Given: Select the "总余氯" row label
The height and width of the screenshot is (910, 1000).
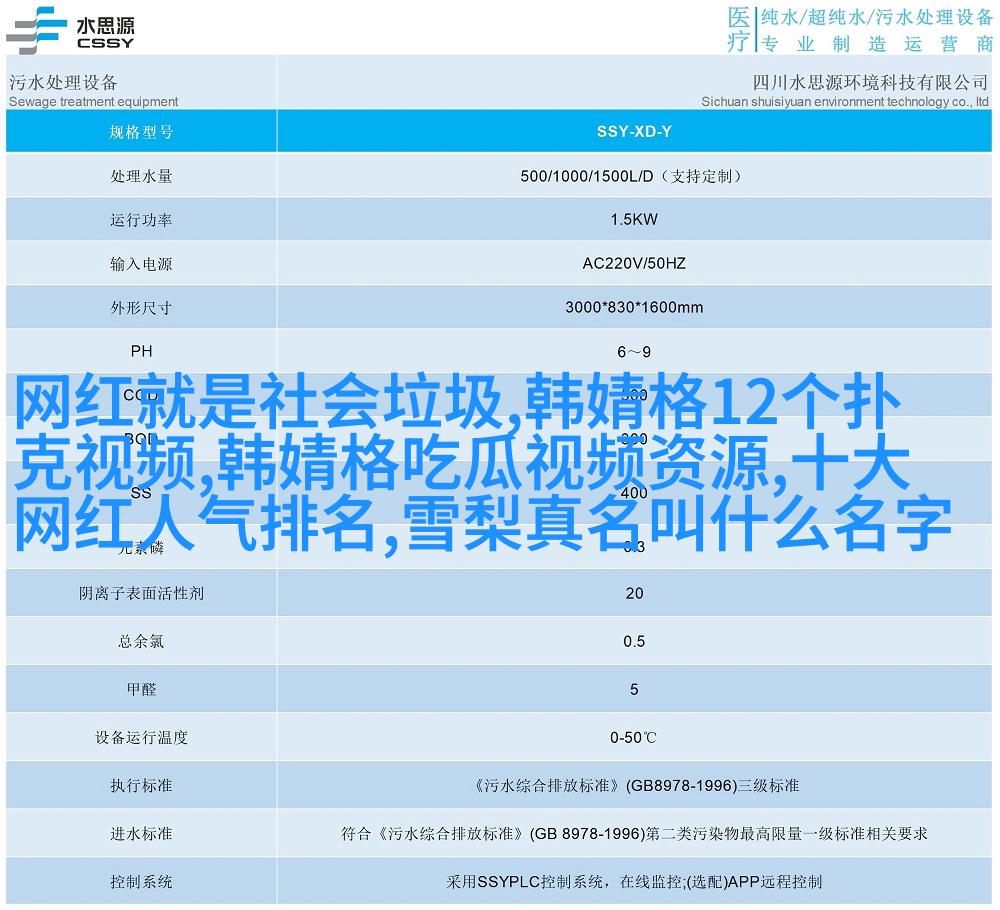Looking at the screenshot, I should [x=141, y=642].
